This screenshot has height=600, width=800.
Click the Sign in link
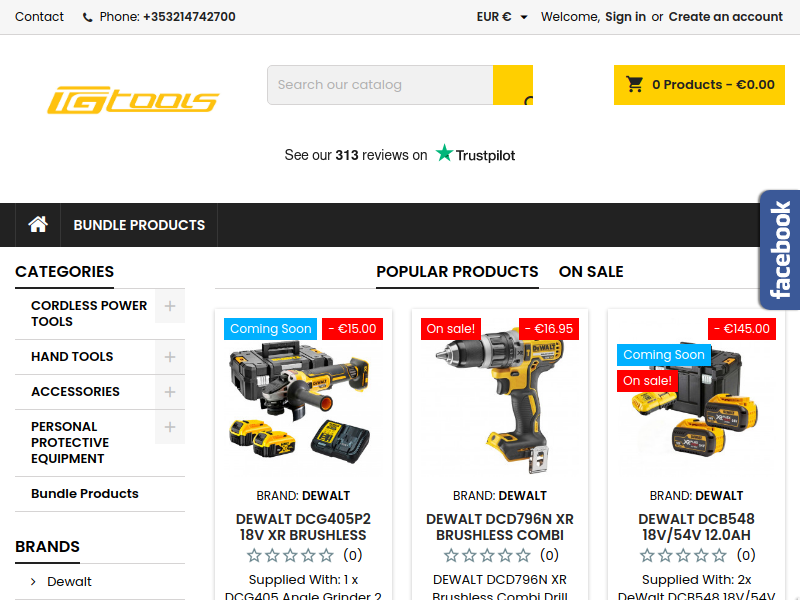coord(626,17)
